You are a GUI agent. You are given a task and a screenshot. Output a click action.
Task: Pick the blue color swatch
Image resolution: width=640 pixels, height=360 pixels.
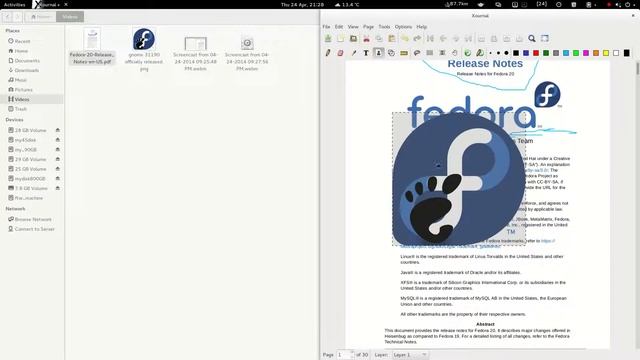point(526,53)
